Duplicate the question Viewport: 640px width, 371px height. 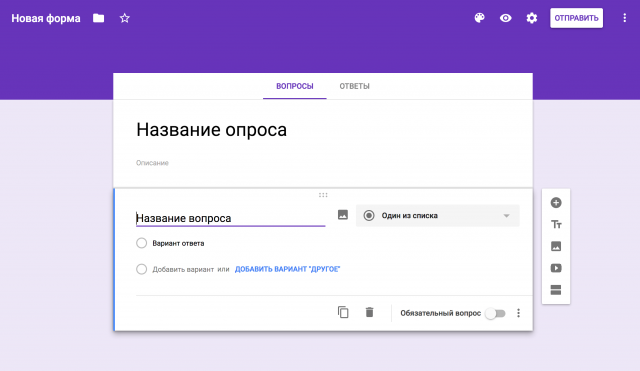[343, 312]
